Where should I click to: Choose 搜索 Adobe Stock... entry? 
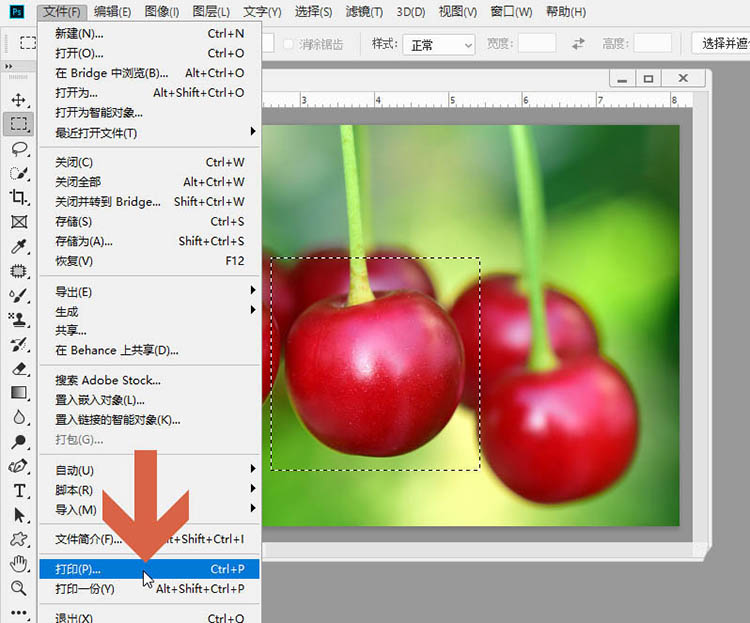coord(150,380)
